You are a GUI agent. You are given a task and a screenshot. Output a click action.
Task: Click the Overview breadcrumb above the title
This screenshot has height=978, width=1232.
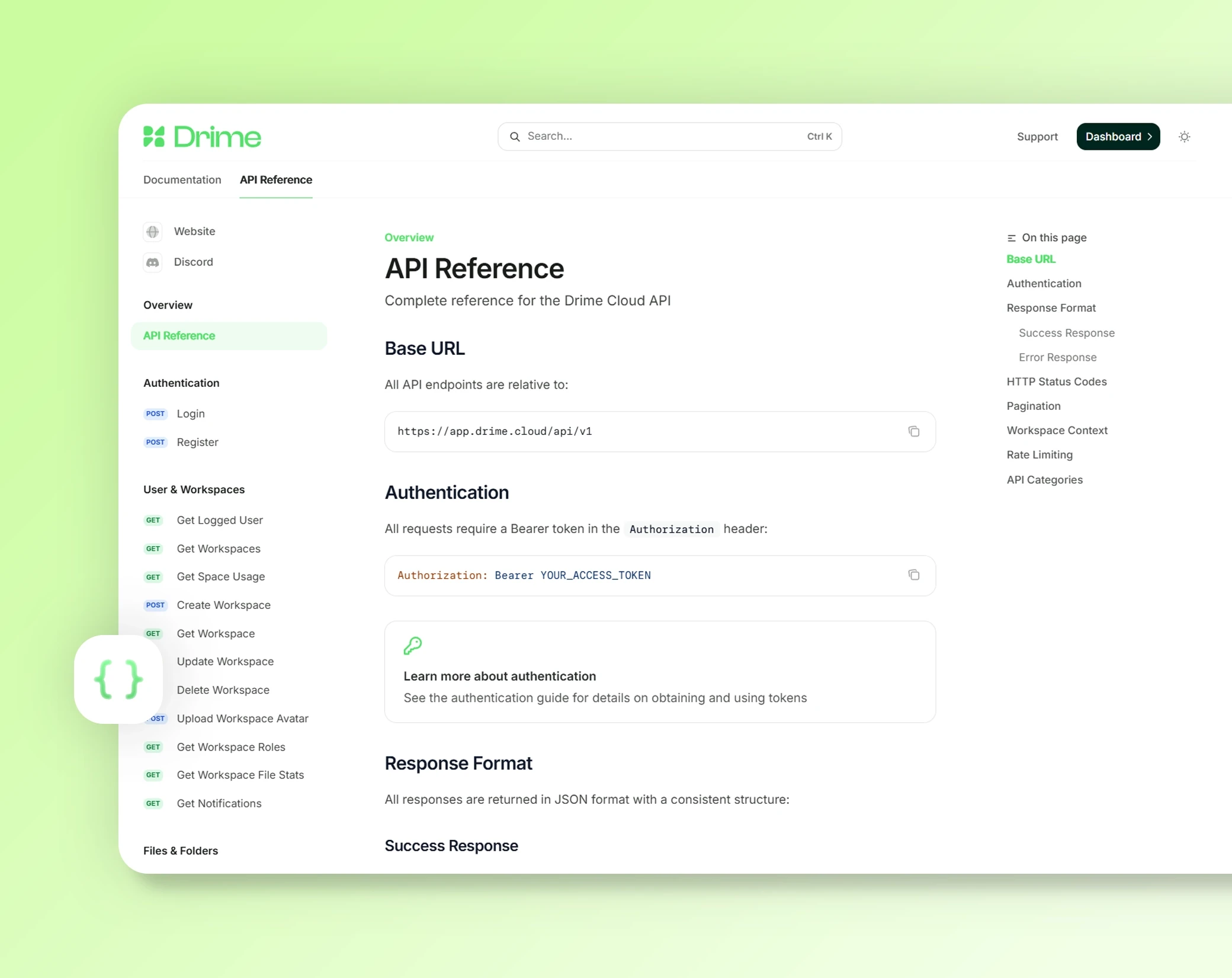(x=409, y=238)
